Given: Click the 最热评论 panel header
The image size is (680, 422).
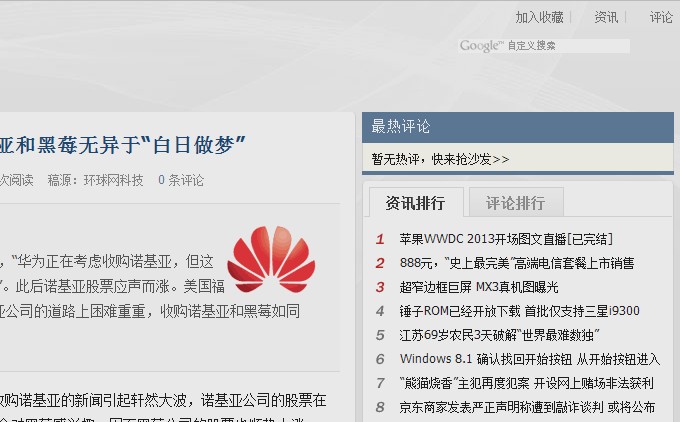Looking at the screenshot, I should tap(518, 127).
